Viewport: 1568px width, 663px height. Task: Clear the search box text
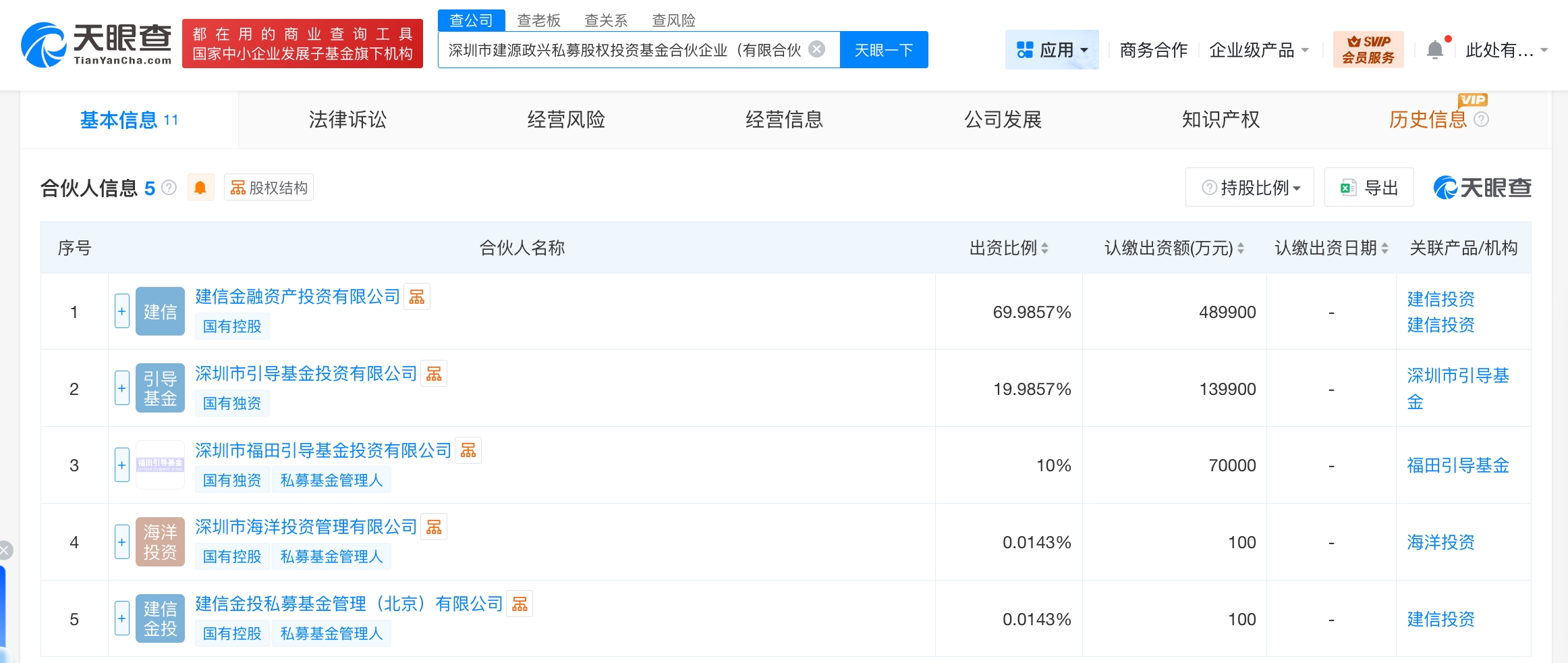tap(816, 49)
